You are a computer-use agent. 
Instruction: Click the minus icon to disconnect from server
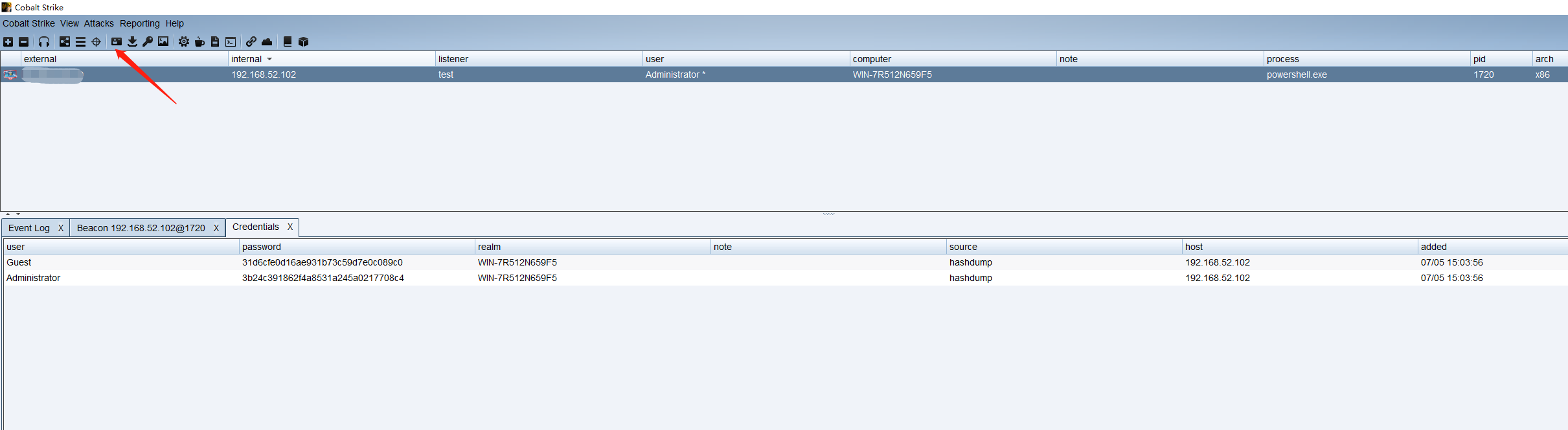coord(23,41)
